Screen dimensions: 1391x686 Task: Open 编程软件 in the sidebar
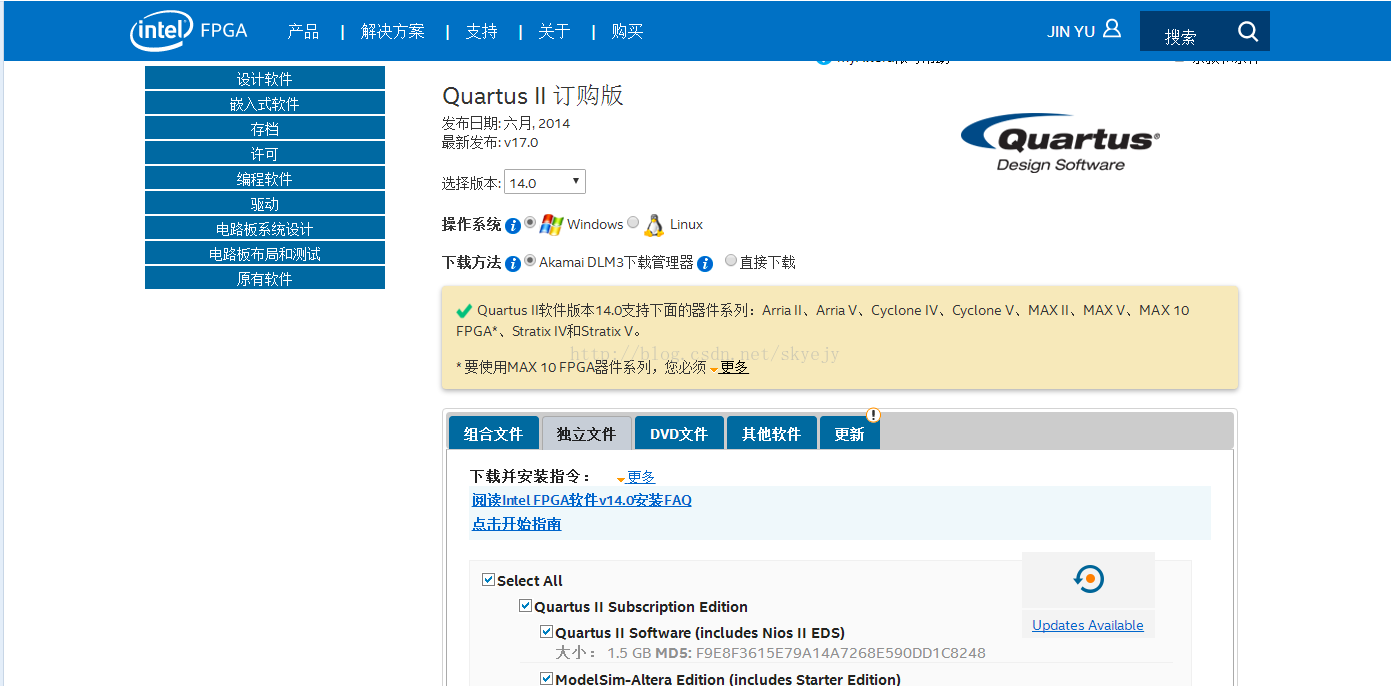(x=265, y=178)
